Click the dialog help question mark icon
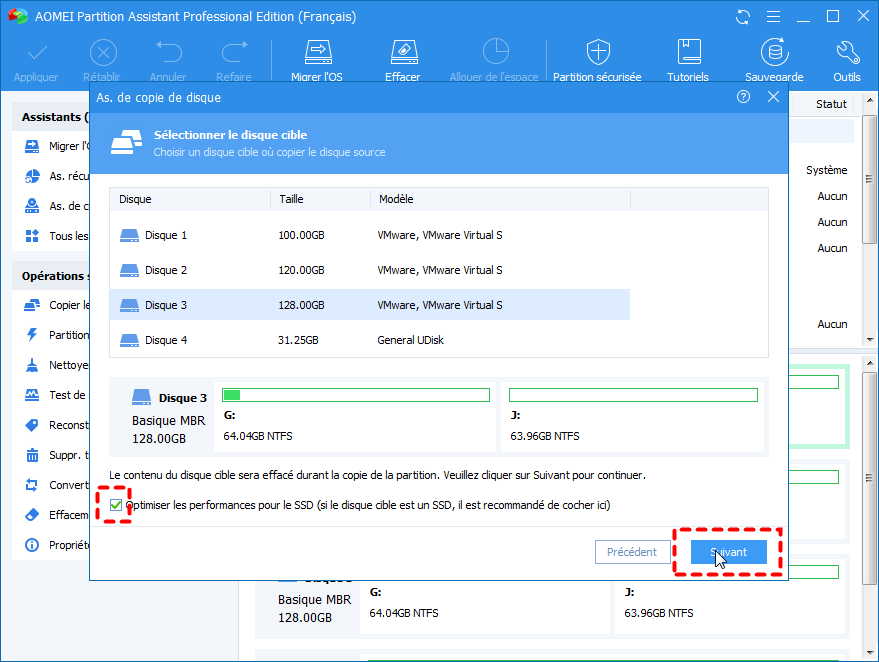The image size is (879, 662). 743,97
